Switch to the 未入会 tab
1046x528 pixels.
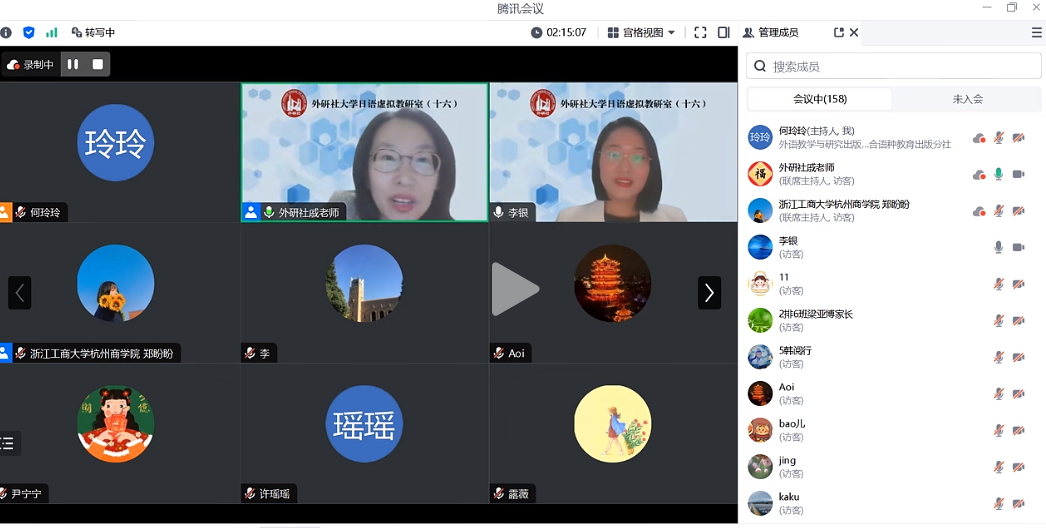click(x=967, y=99)
